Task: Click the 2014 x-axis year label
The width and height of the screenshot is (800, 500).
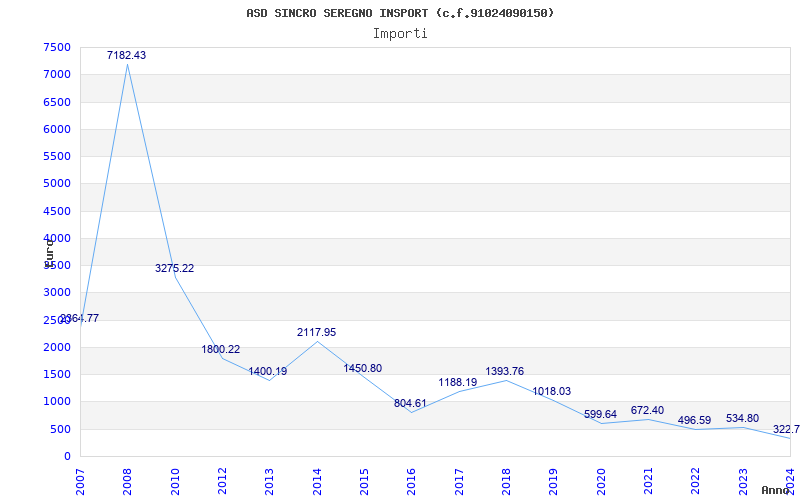Action: [x=317, y=482]
